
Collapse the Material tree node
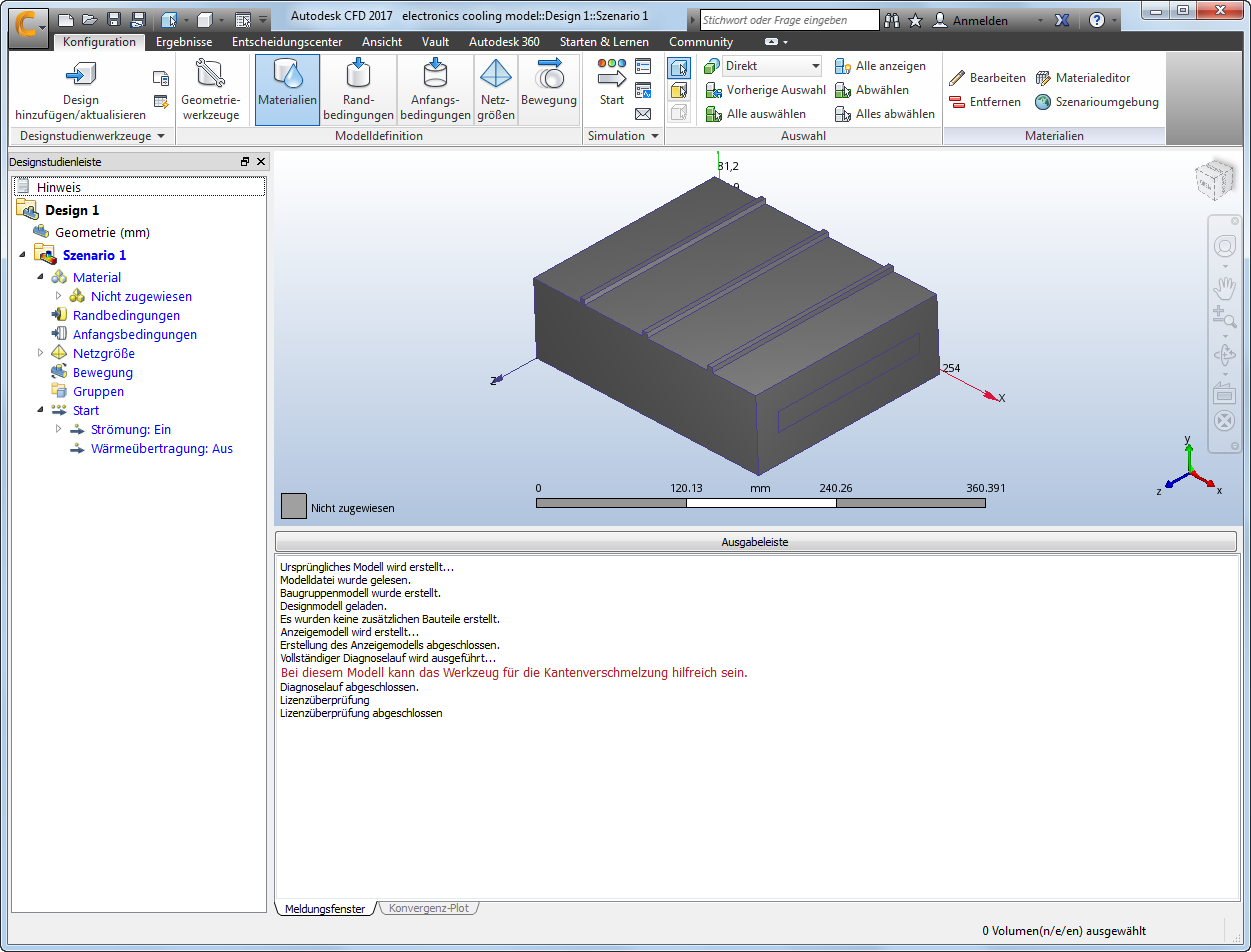pyautogui.click(x=41, y=277)
